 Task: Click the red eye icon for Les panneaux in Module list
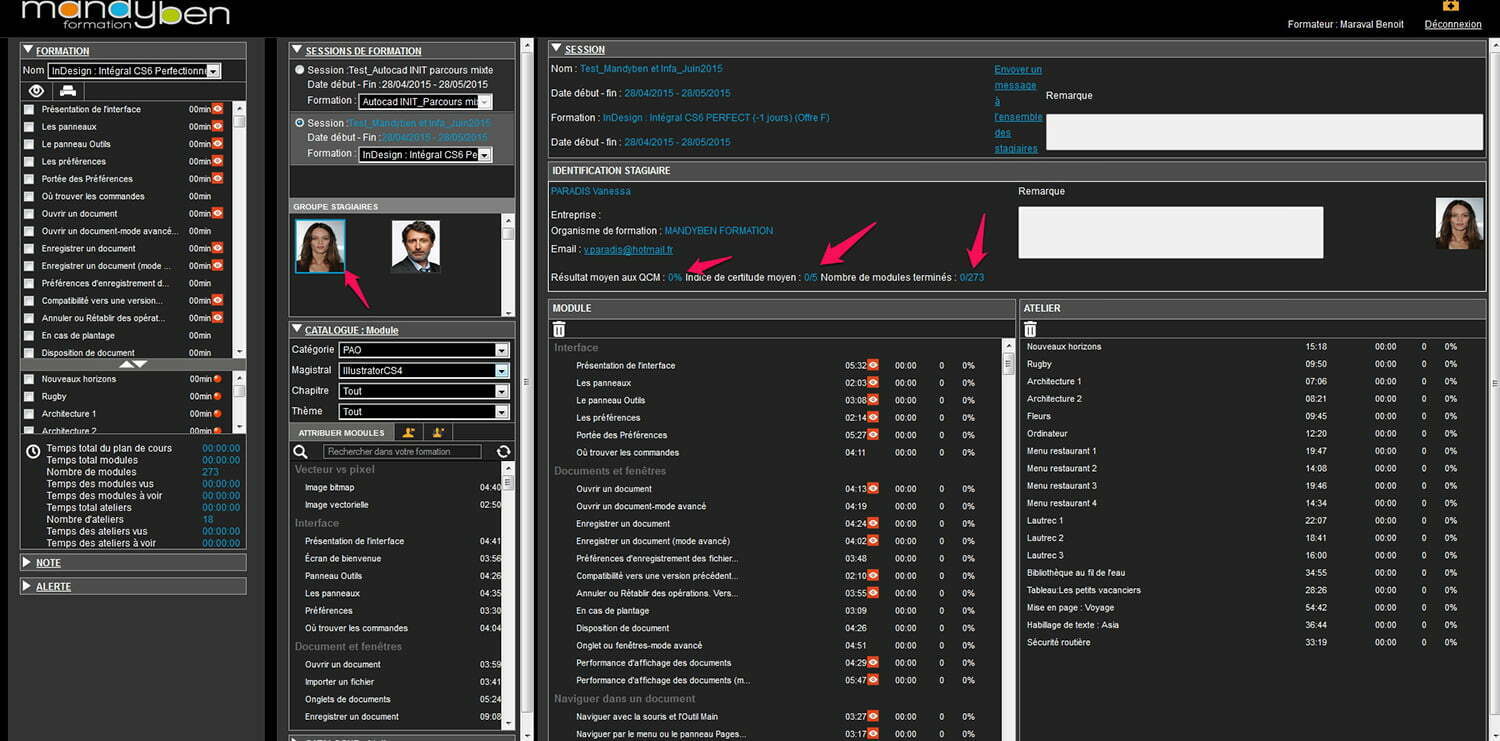click(x=872, y=383)
